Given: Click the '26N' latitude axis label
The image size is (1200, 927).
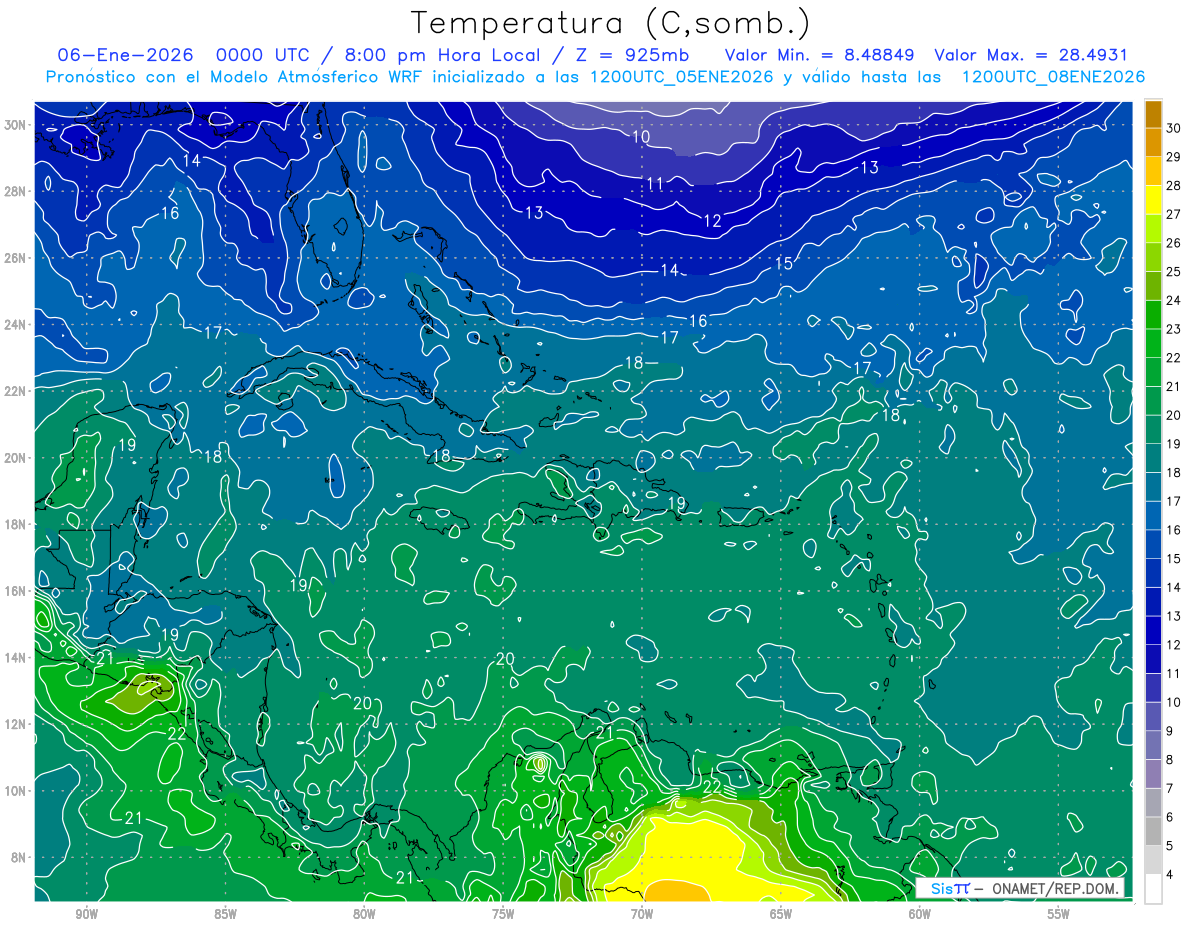Looking at the screenshot, I should pyautogui.click(x=15, y=258).
